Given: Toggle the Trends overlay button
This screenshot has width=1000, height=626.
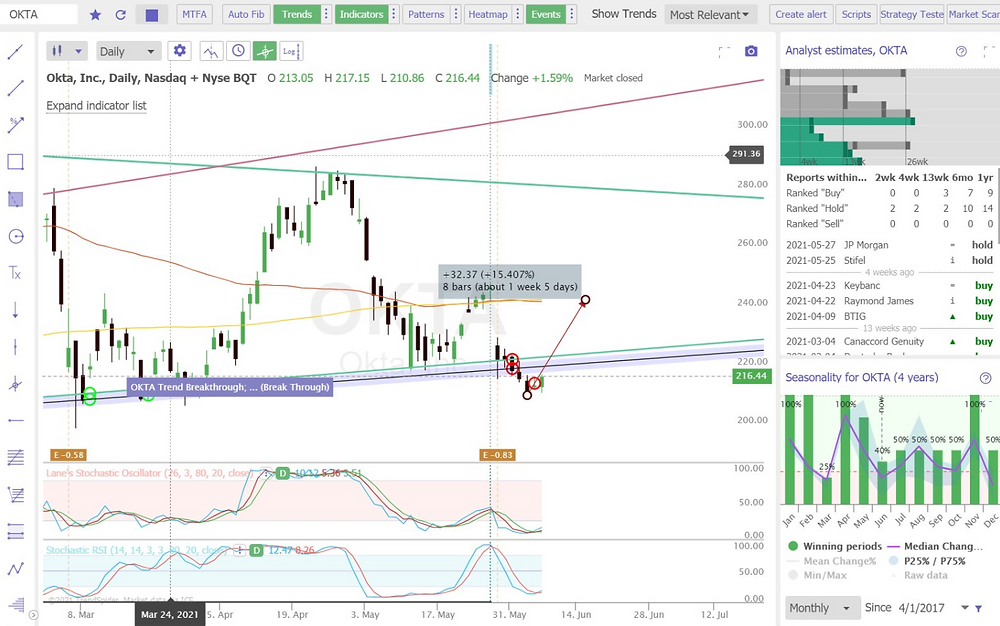Looking at the screenshot, I should pos(297,14).
